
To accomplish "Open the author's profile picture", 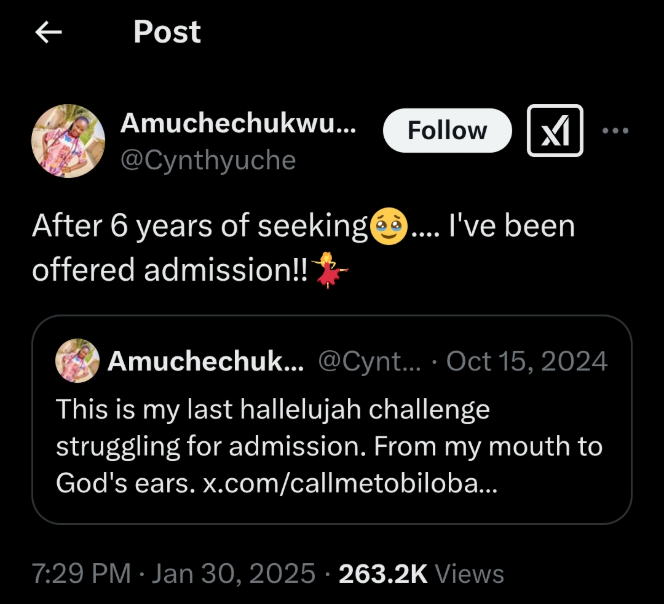I will tap(68, 141).
